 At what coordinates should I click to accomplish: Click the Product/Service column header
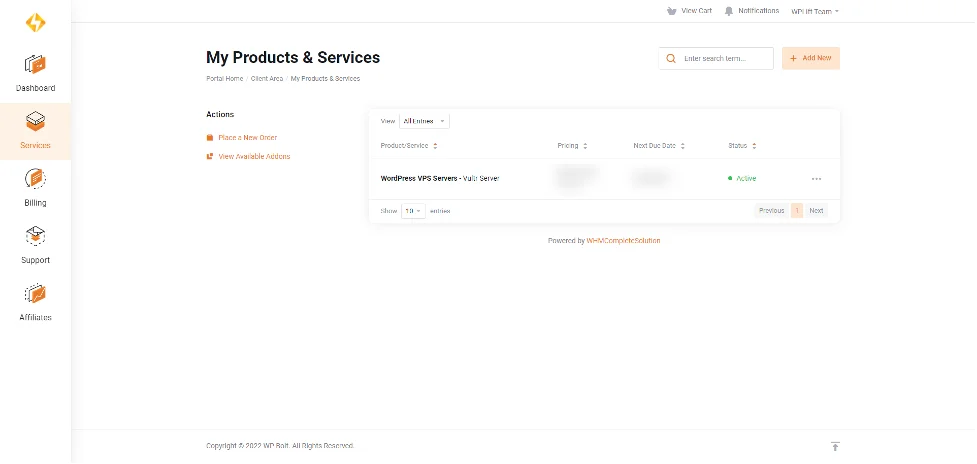click(x=404, y=146)
